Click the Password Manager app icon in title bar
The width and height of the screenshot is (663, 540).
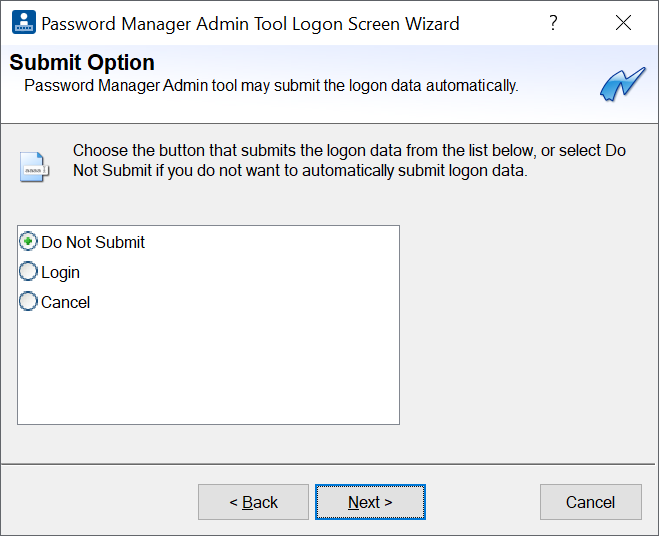coord(22,23)
